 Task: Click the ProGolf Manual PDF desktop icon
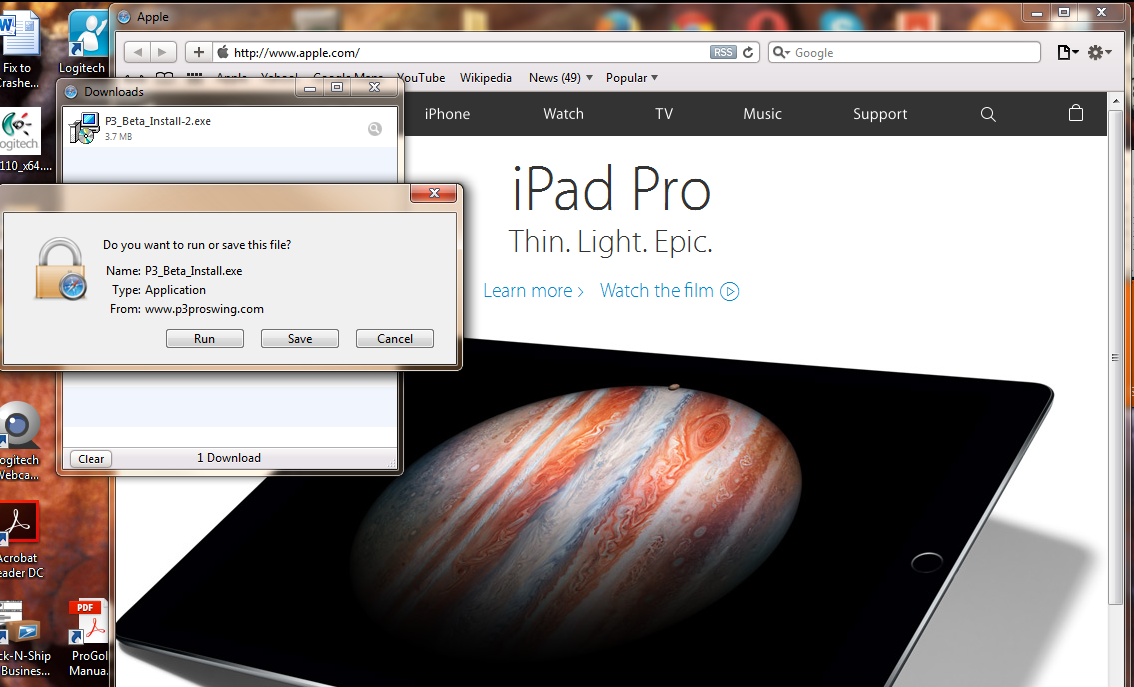pos(88,622)
